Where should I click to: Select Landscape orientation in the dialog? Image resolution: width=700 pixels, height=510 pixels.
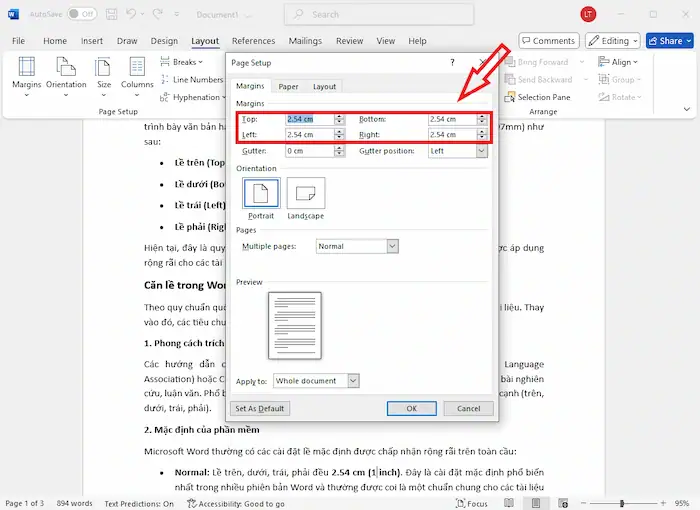(x=305, y=194)
